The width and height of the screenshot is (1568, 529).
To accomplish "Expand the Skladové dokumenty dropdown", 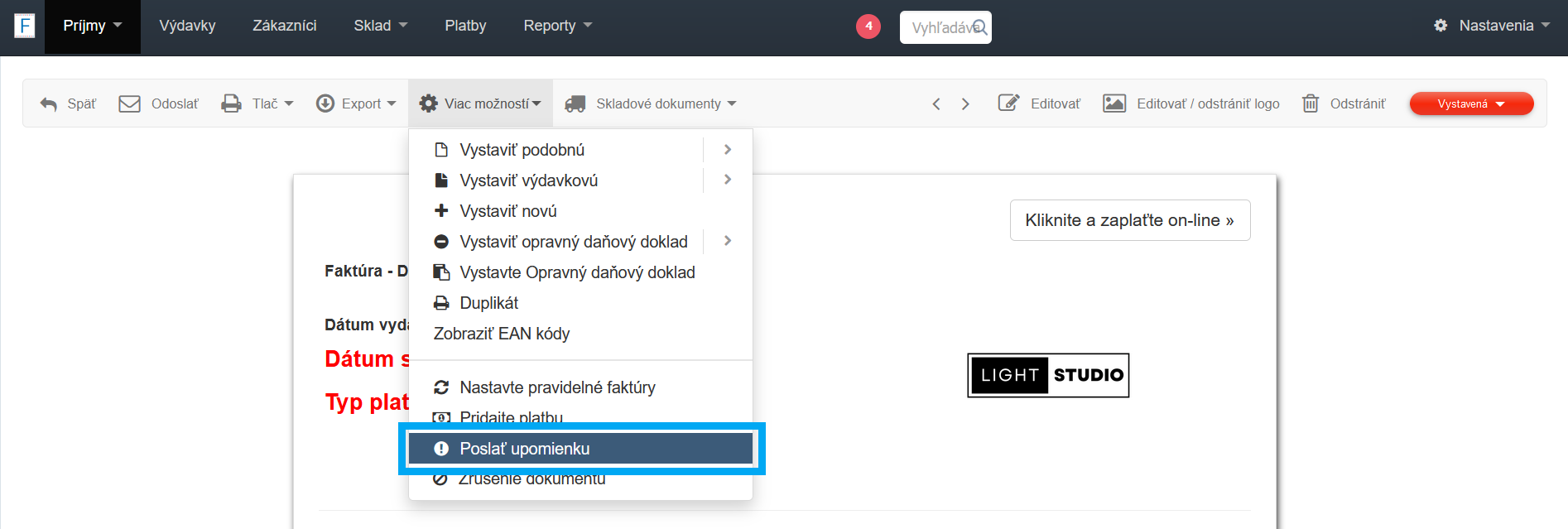I will click(x=651, y=103).
